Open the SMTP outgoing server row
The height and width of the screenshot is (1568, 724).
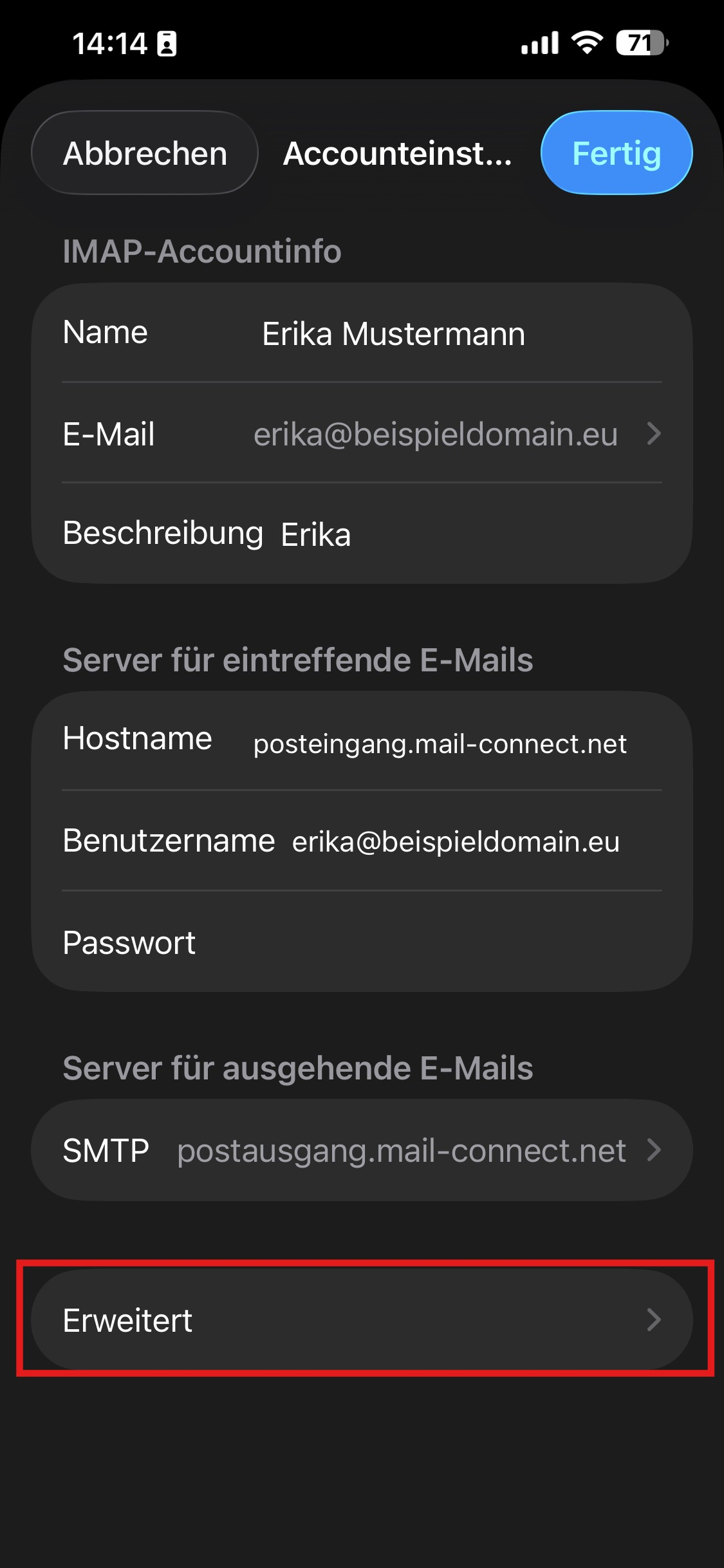[x=360, y=1150]
